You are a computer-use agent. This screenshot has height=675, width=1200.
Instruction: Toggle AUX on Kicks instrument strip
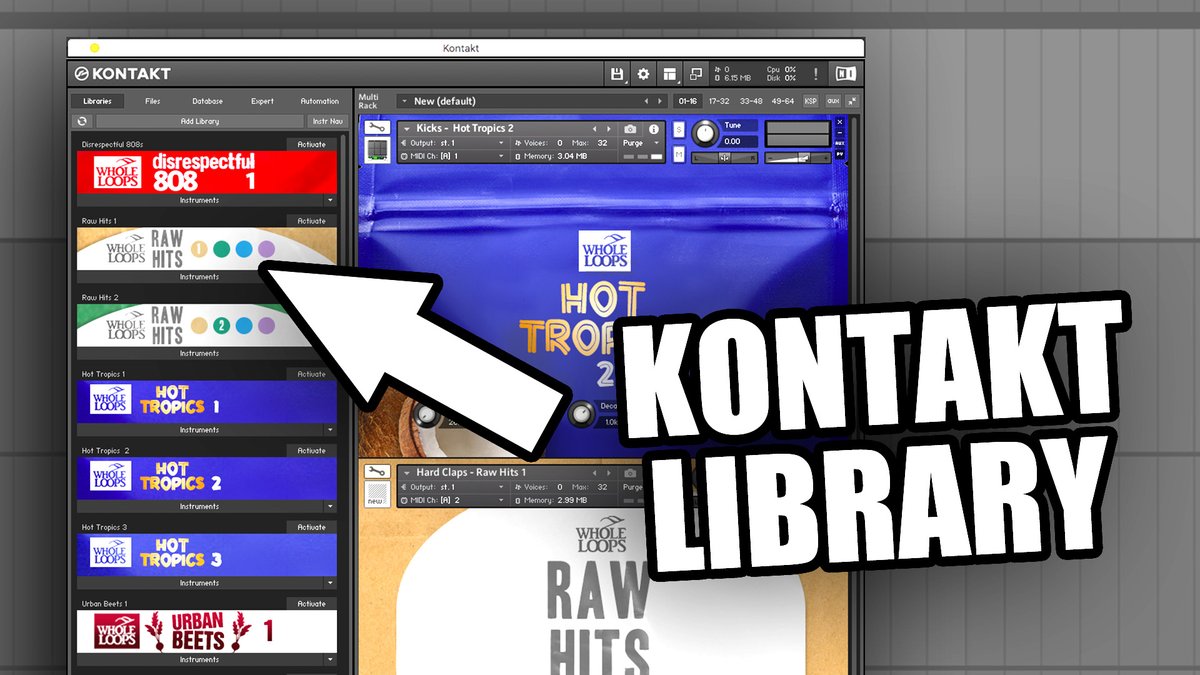pyautogui.click(x=840, y=144)
